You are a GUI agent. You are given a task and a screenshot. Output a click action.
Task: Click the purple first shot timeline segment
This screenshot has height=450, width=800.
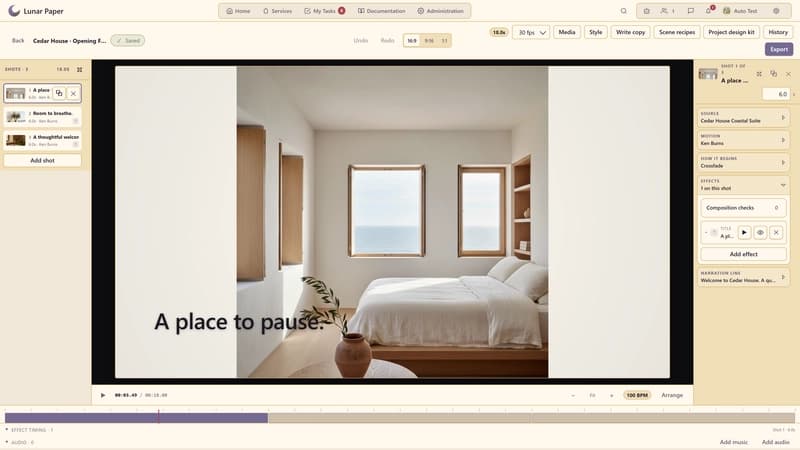tap(136, 418)
